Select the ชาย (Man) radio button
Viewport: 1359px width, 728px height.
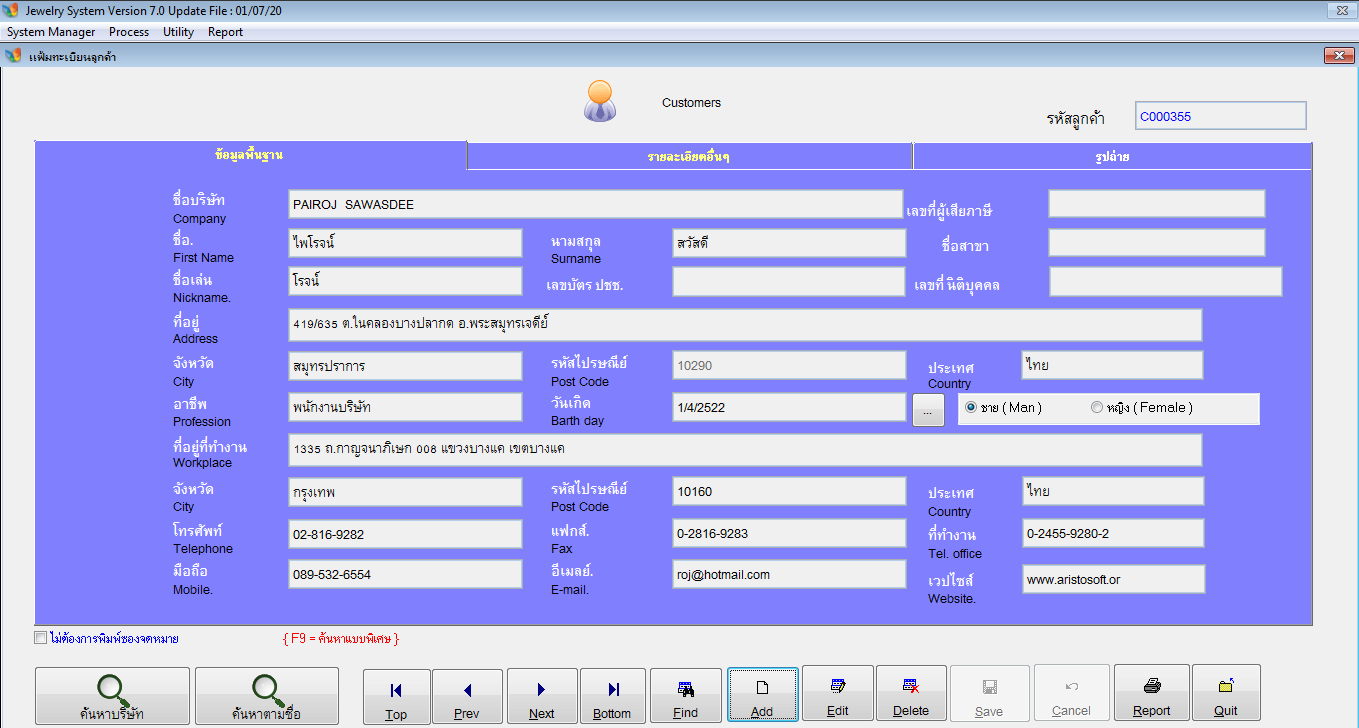pyautogui.click(x=971, y=408)
